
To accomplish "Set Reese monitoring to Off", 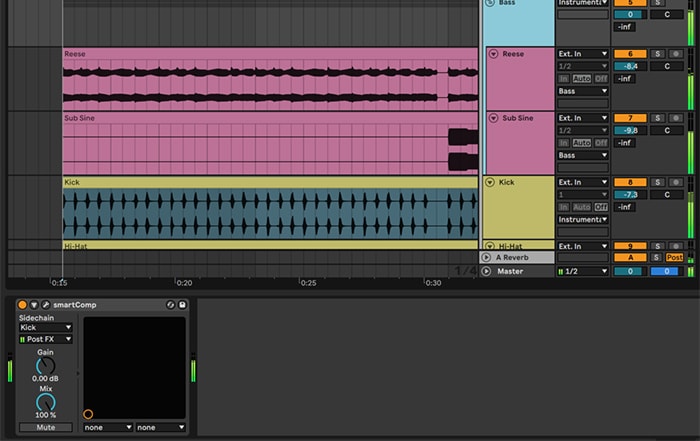I will pos(601,79).
